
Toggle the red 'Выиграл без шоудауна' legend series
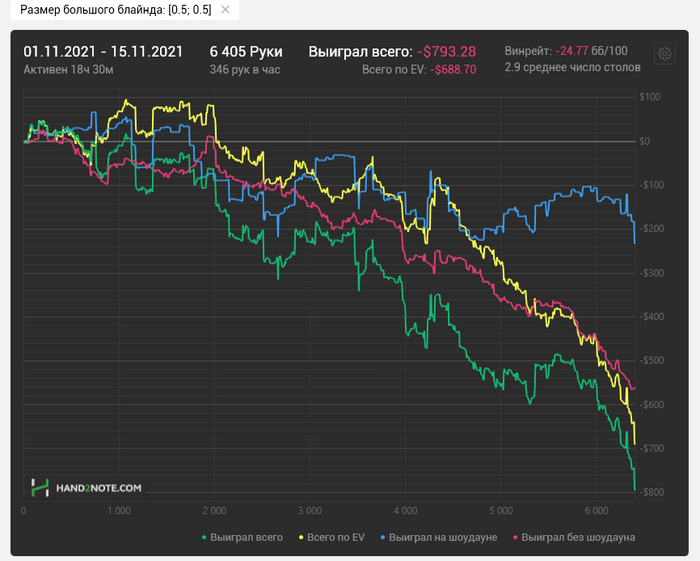(x=574, y=537)
